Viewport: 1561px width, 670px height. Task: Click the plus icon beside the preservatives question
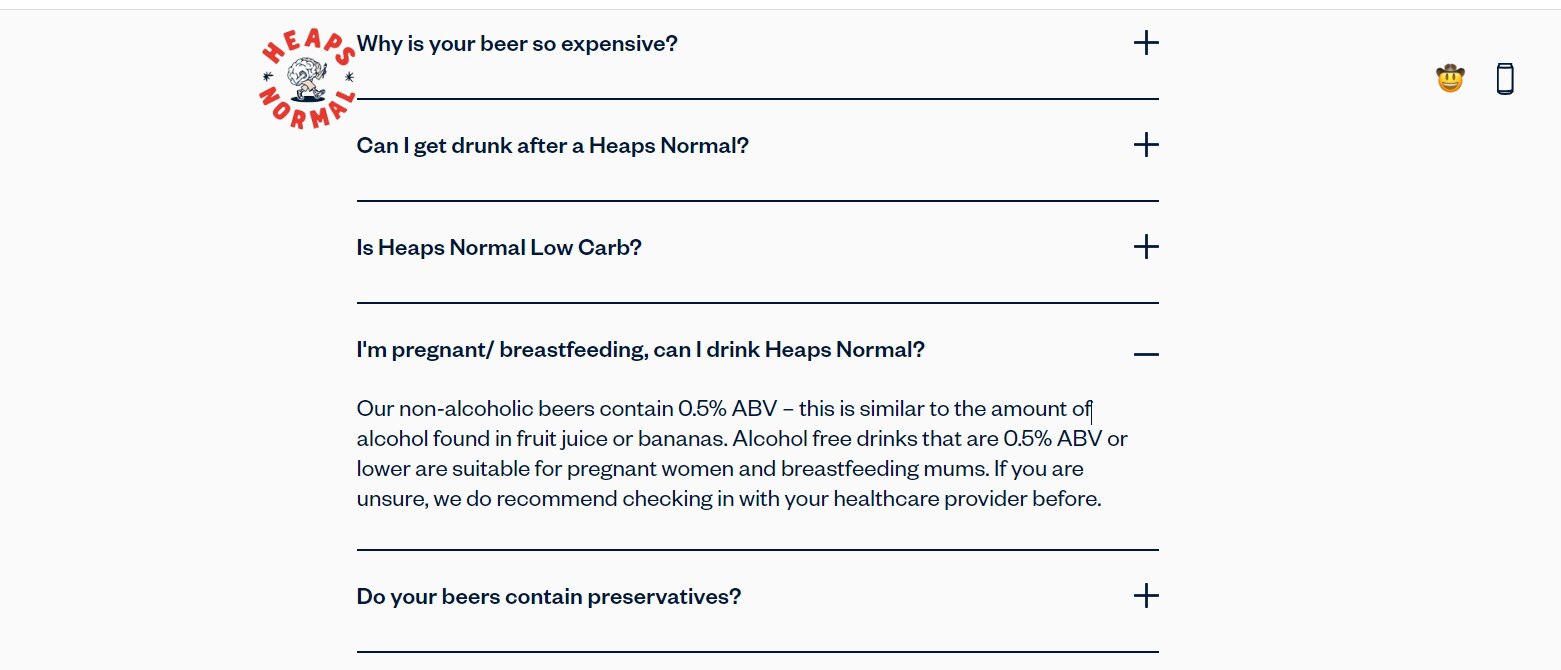click(1146, 595)
